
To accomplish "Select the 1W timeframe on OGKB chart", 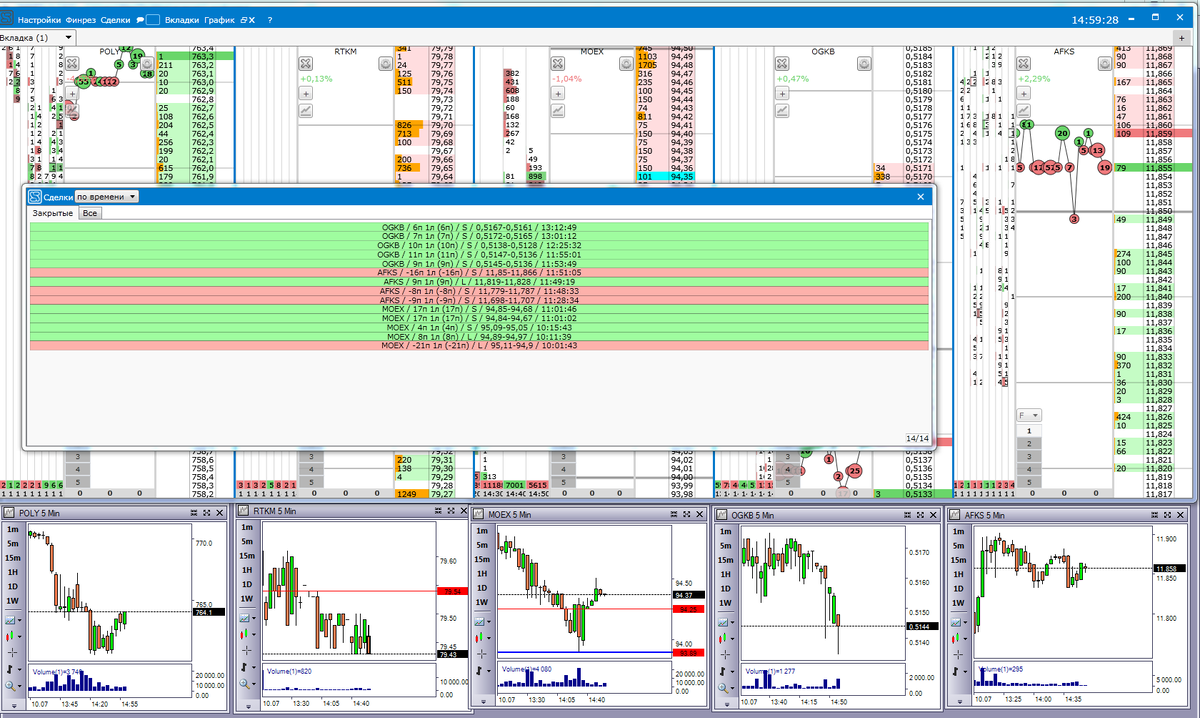I will click(727, 601).
